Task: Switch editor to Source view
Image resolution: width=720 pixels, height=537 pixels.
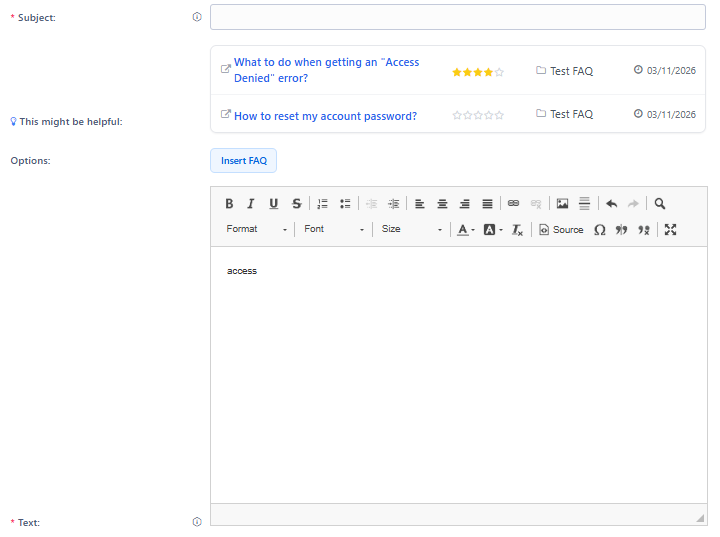Action: [x=561, y=230]
